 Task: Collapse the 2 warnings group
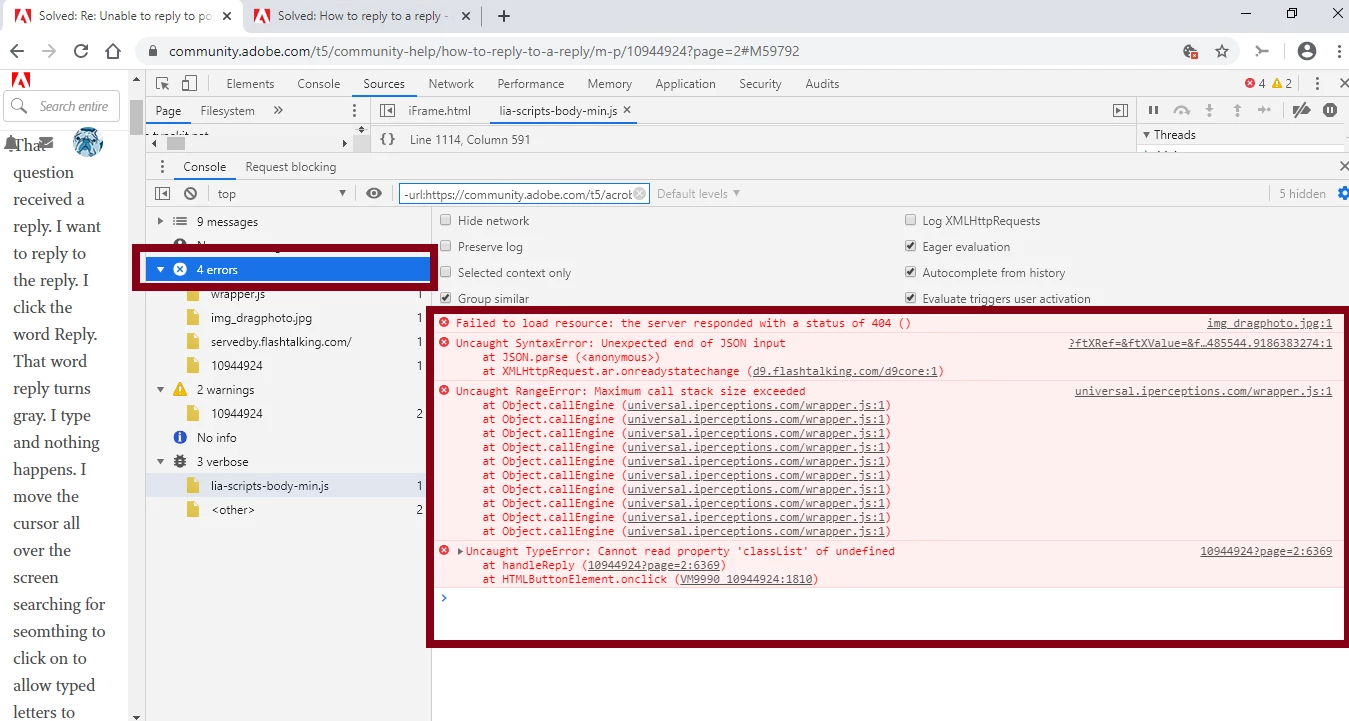[x=160, y=390]
